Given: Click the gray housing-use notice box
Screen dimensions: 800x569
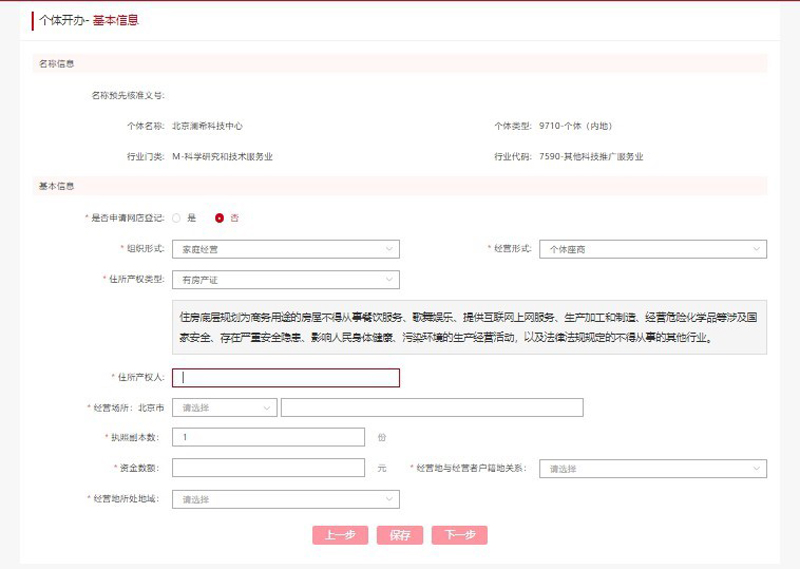Looking at the screenshot, I should pos(469,327).
